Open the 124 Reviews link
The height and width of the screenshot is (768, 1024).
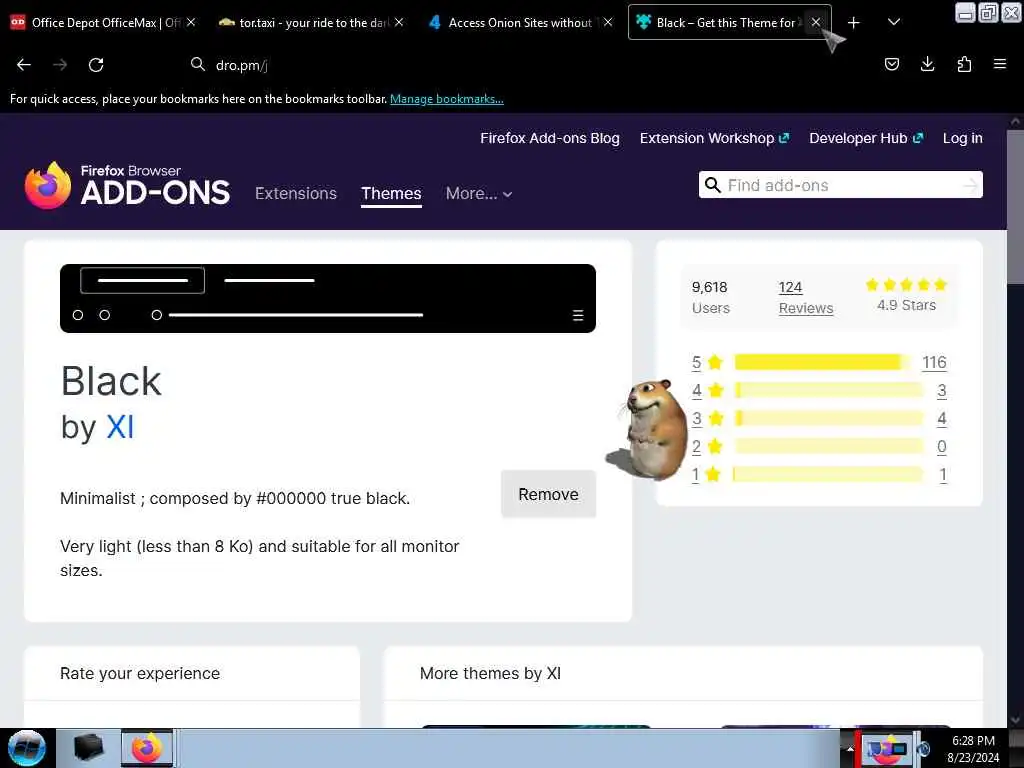(x=806, y=298)
